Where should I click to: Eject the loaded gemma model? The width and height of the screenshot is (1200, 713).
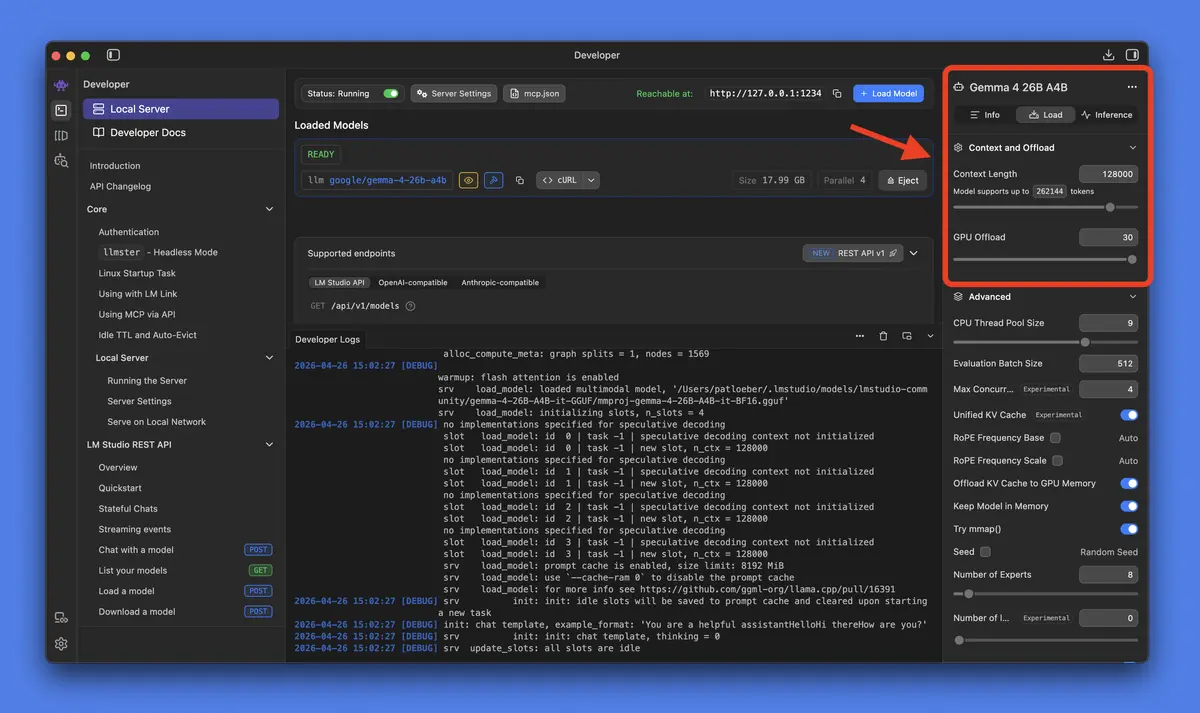[x=901, y=181]
